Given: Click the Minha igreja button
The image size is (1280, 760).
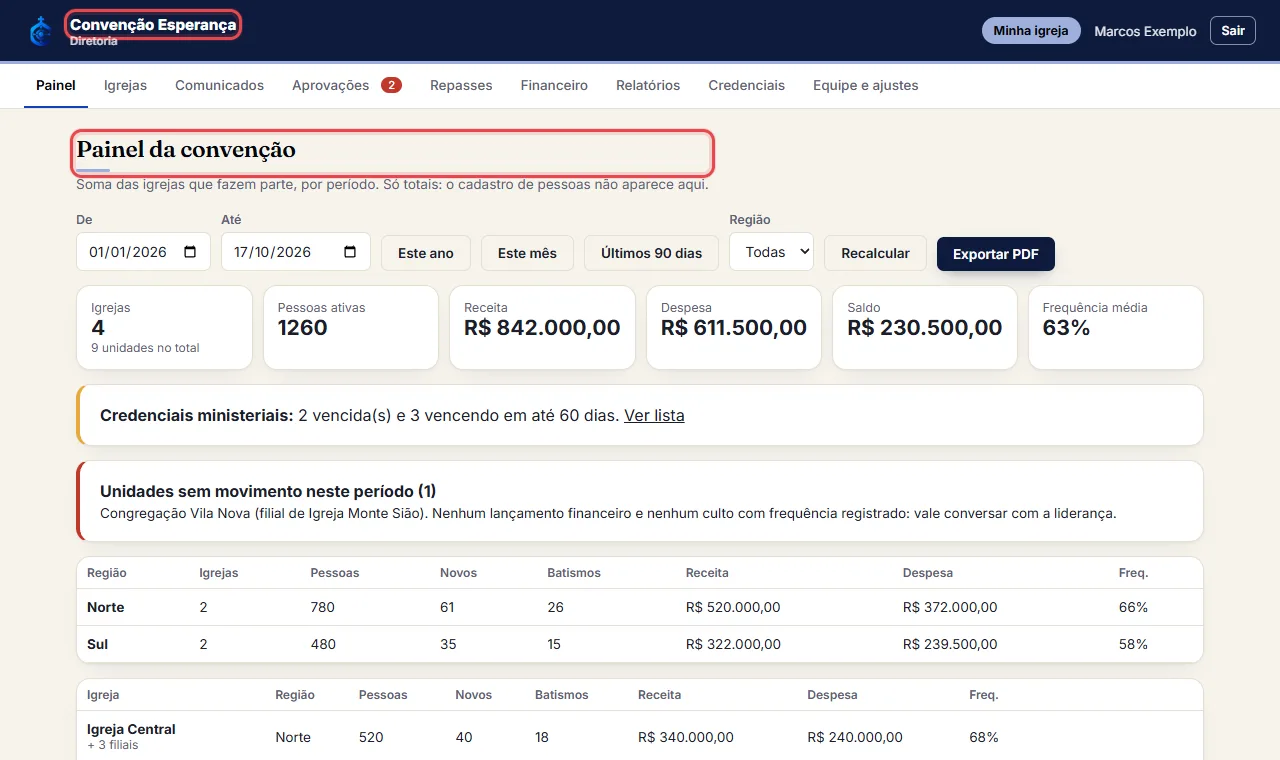Looking at the screenshot, I should pyautogui.click(x=1030, y=31).
